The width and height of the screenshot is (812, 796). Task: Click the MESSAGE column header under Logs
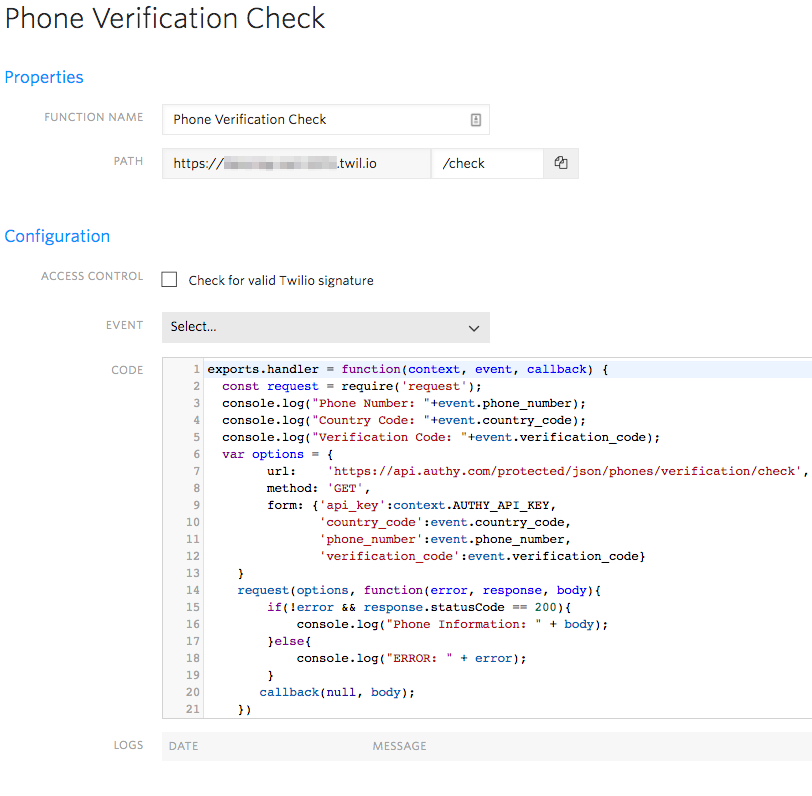pyautogui.click(x=399, y=745)
